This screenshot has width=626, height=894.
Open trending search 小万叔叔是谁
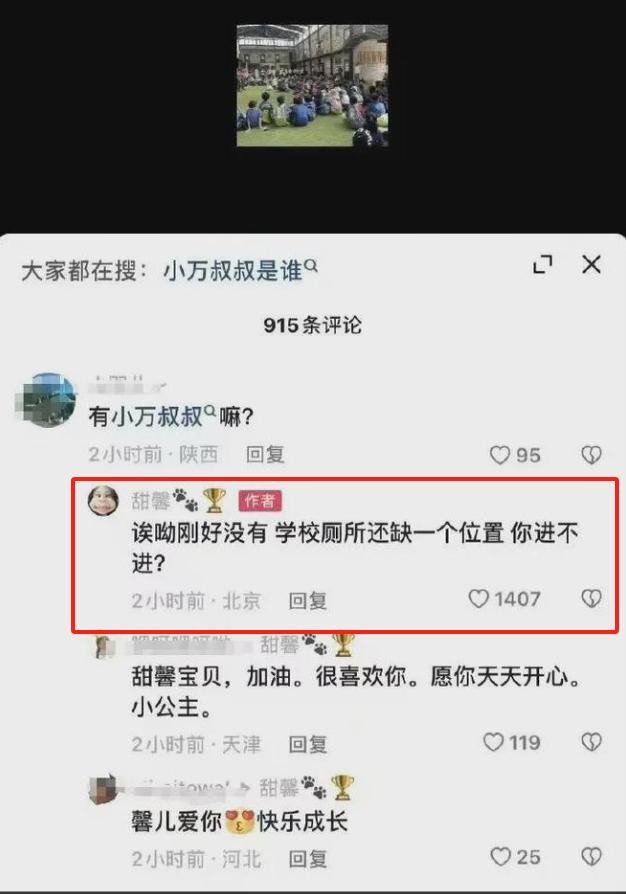click(x=240, y=270)
